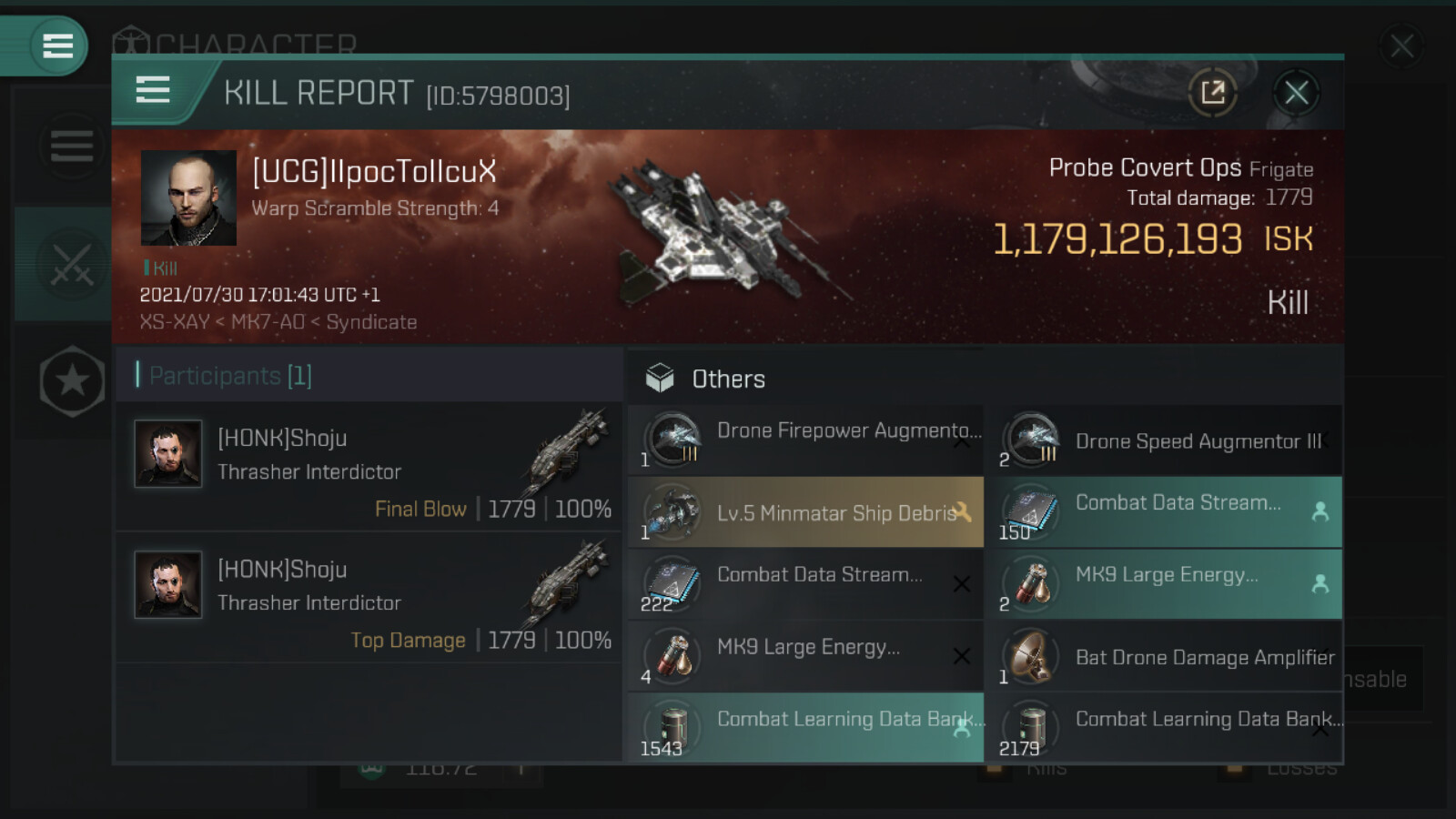Click the Drone Firepower Augmentor item
Screen dimensions: 1456x819
click(x=805, y=440)
